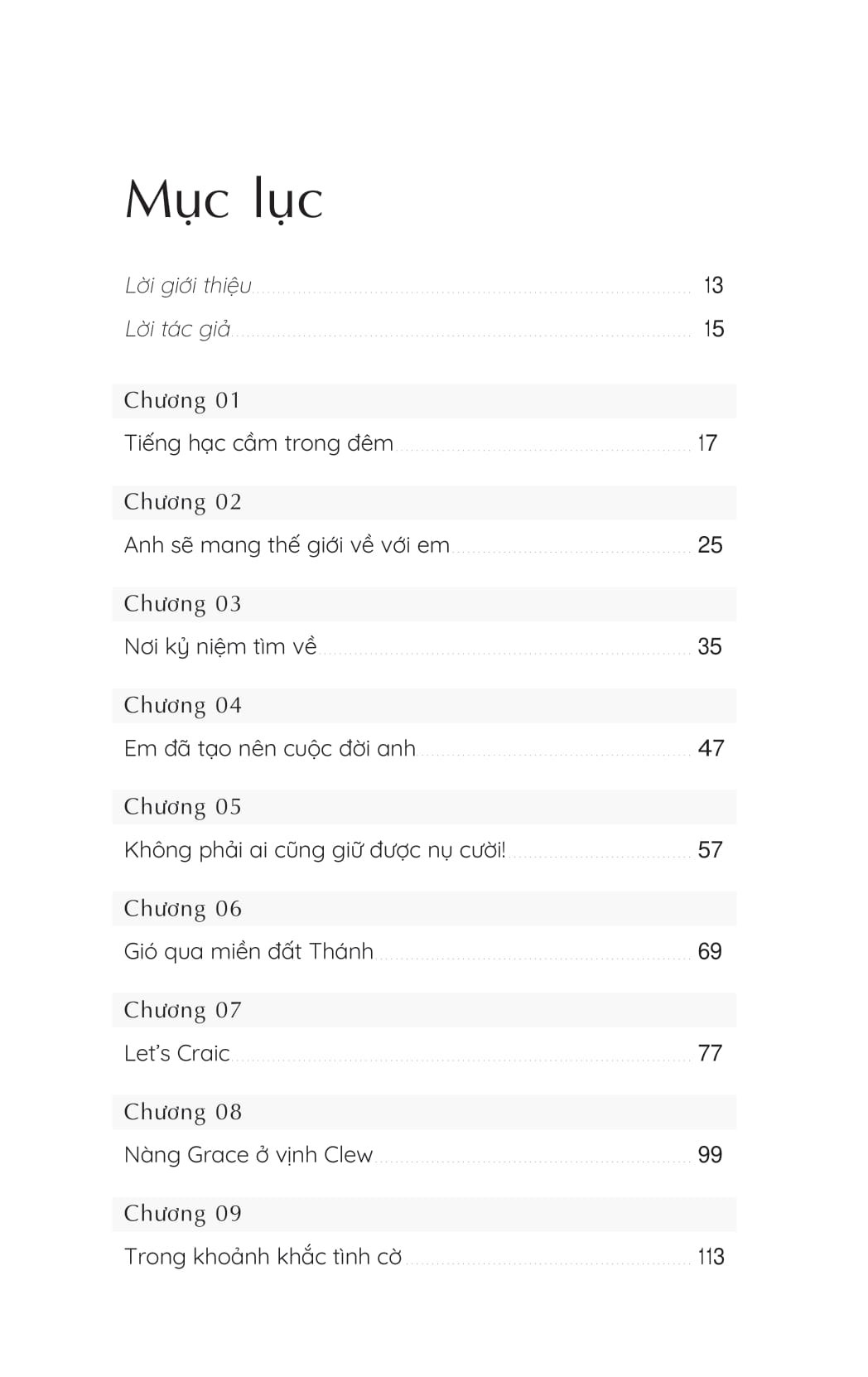Click the "Mục lục" heading

tap(224, 201)
